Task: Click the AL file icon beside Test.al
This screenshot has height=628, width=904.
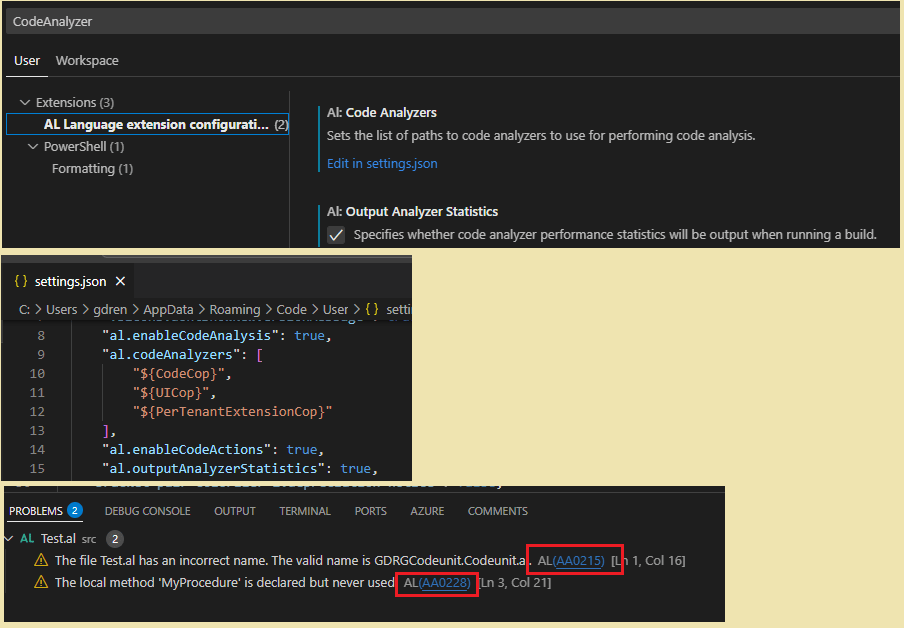Action: coord(27,539)
